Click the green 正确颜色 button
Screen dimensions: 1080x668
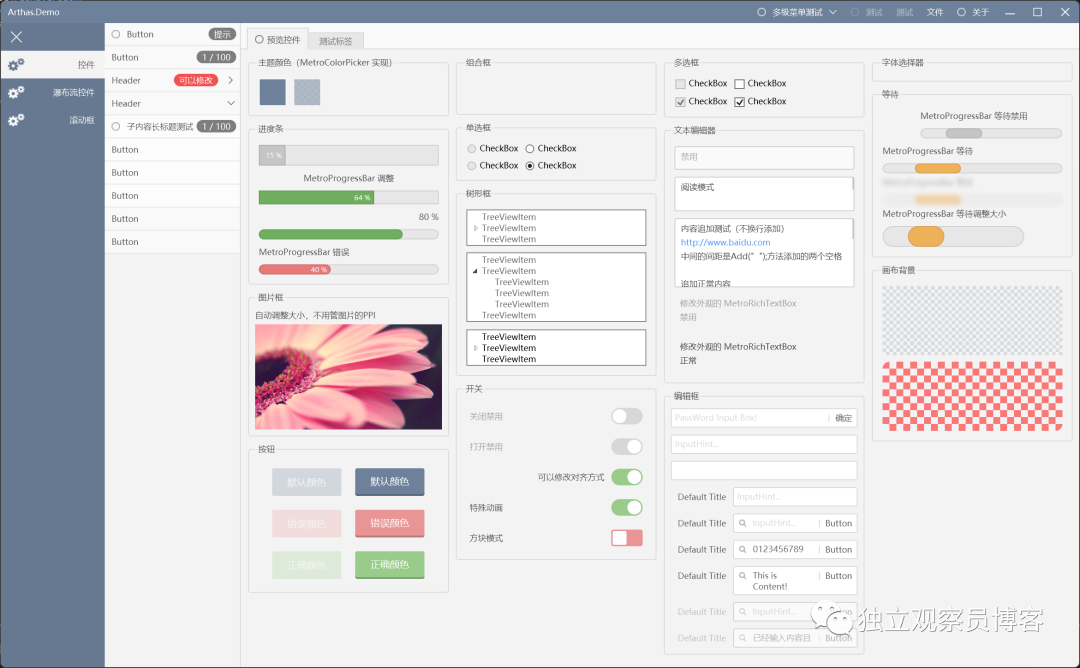click(x=390, y=565)
